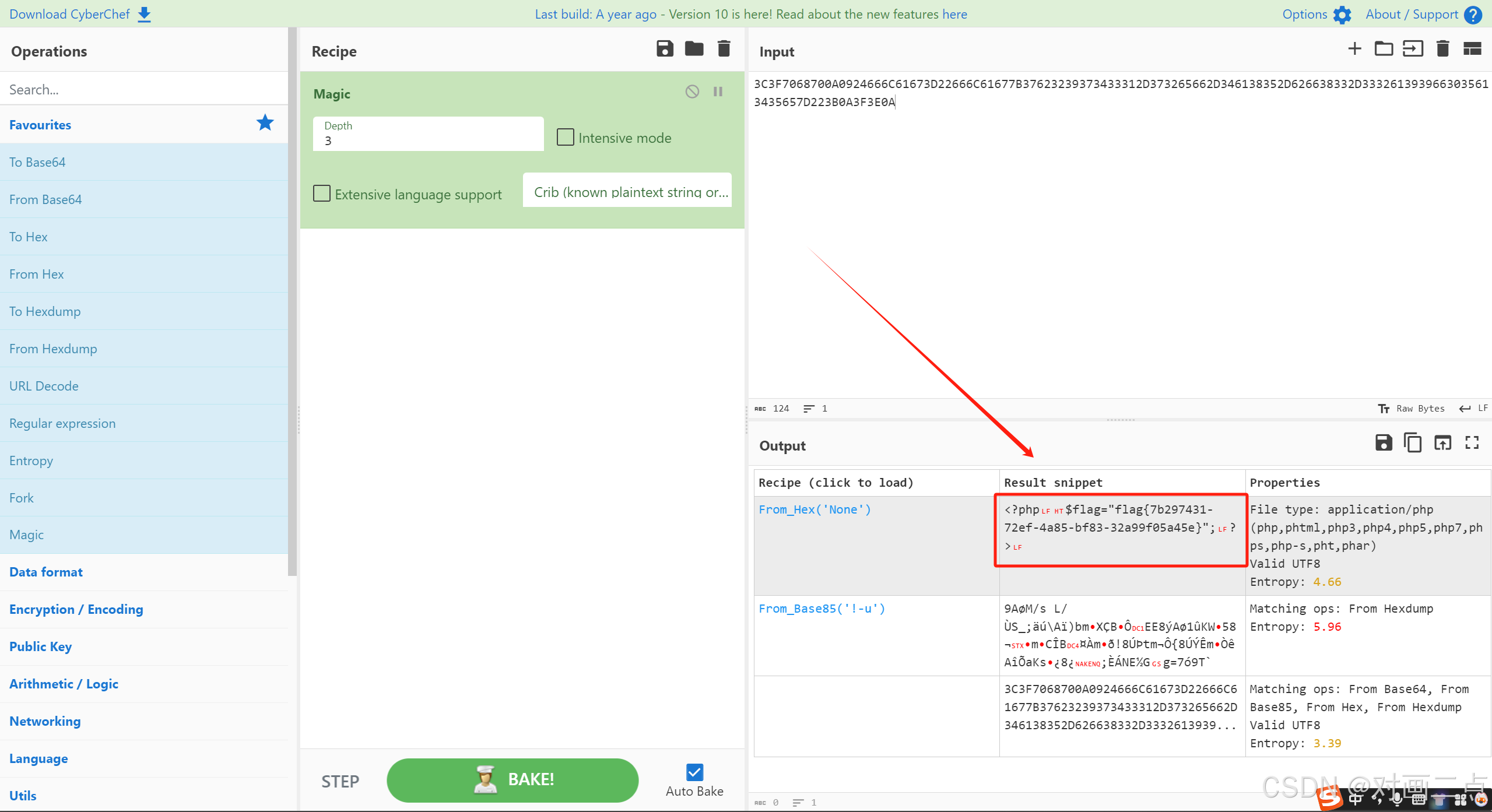Load a recipe using folder icon
The image size is (1492, 812).
coord(694,48)
